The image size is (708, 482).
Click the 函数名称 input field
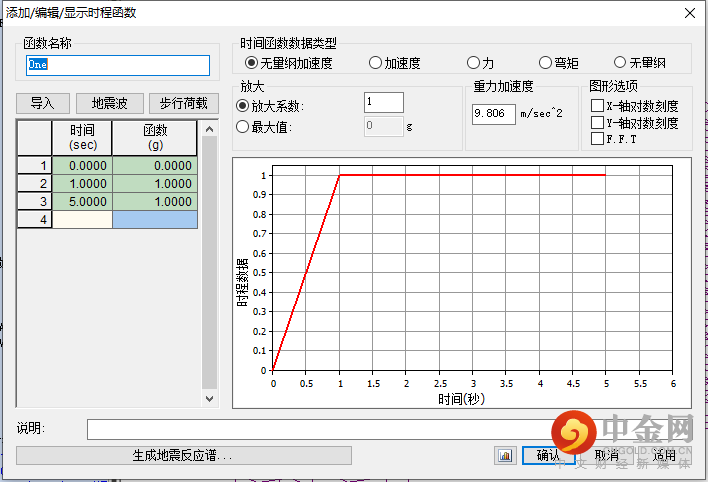click(118, 65)
